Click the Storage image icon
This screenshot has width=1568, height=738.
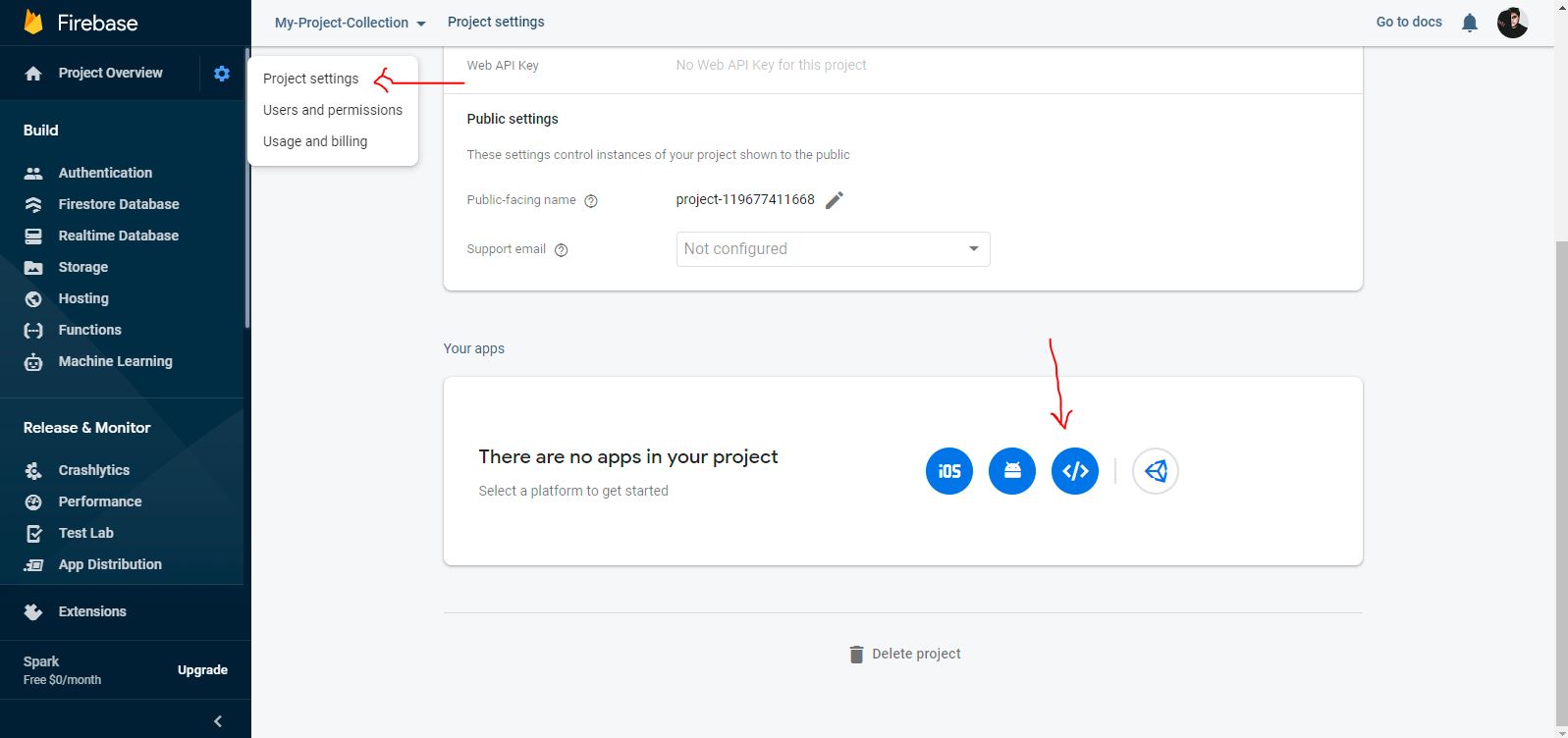click(33, 268)
